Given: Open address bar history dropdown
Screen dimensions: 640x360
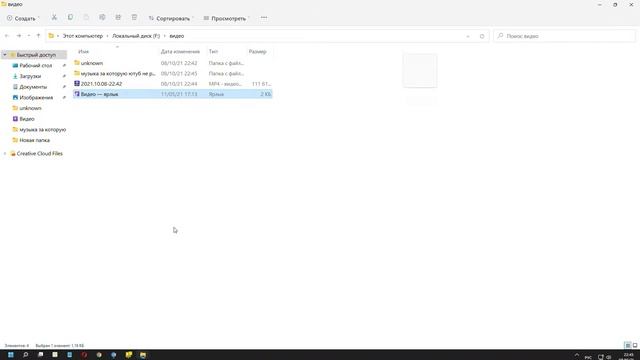Looking at the screenshot, I should coord(468,36).
